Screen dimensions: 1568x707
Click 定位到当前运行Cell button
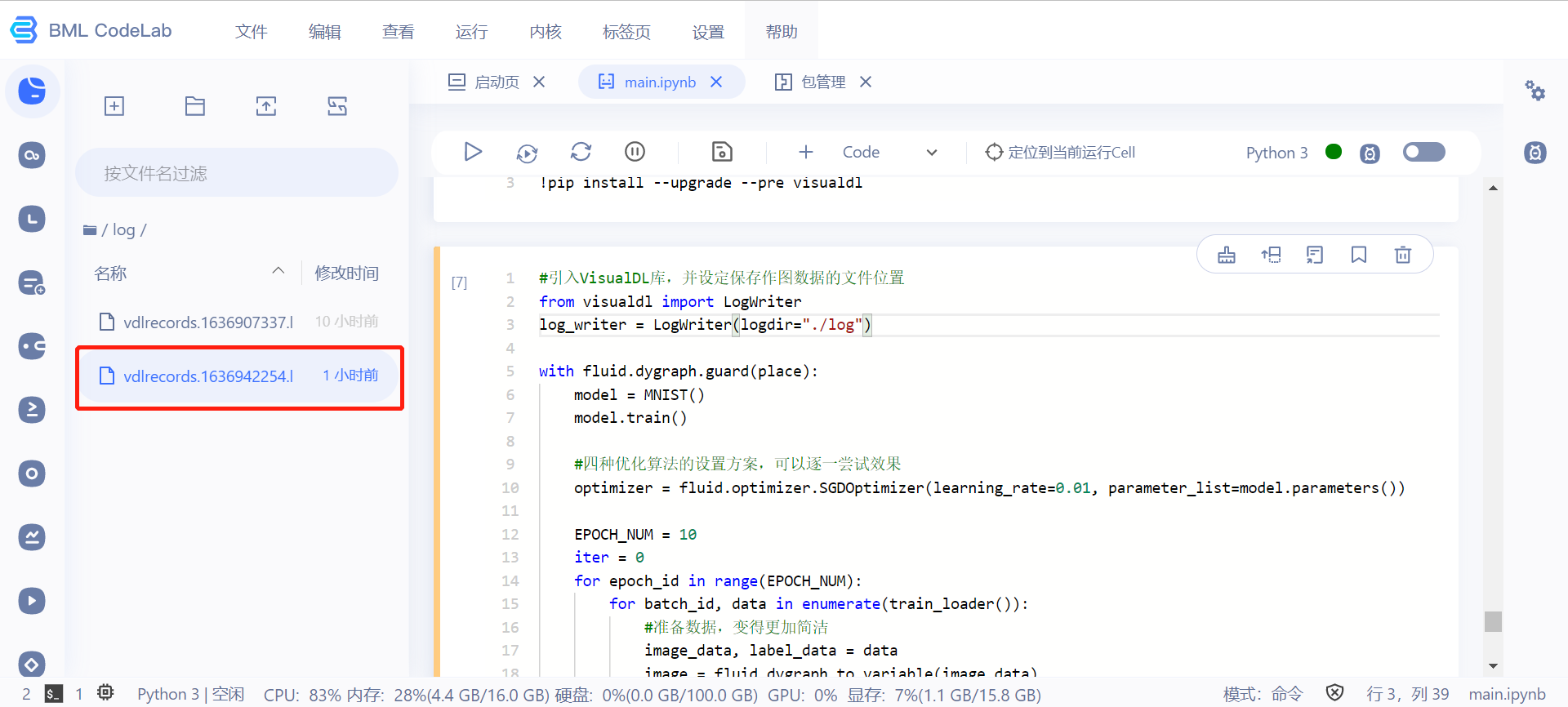point(1060,152)
